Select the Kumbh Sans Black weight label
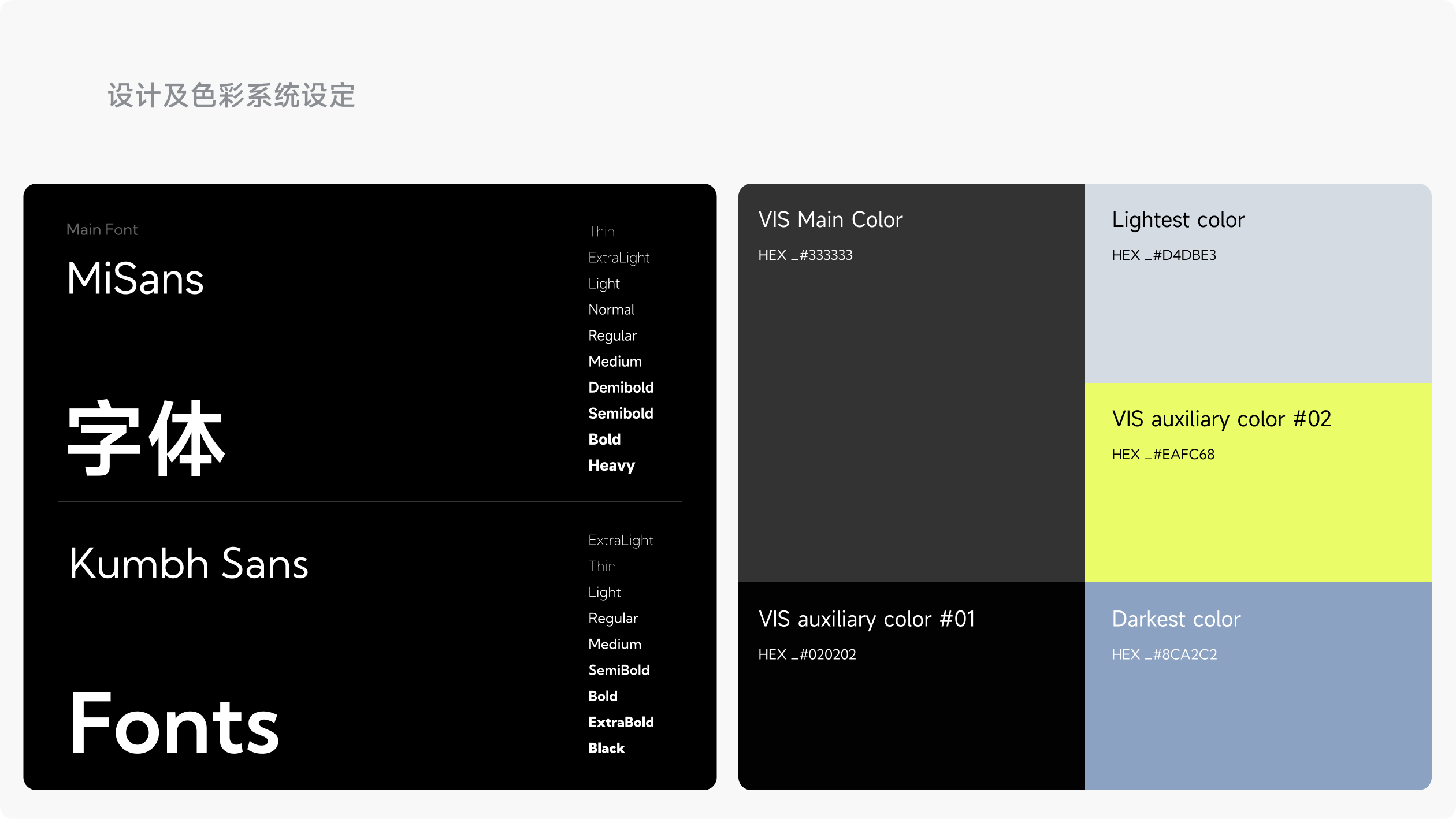 (606, 748)
